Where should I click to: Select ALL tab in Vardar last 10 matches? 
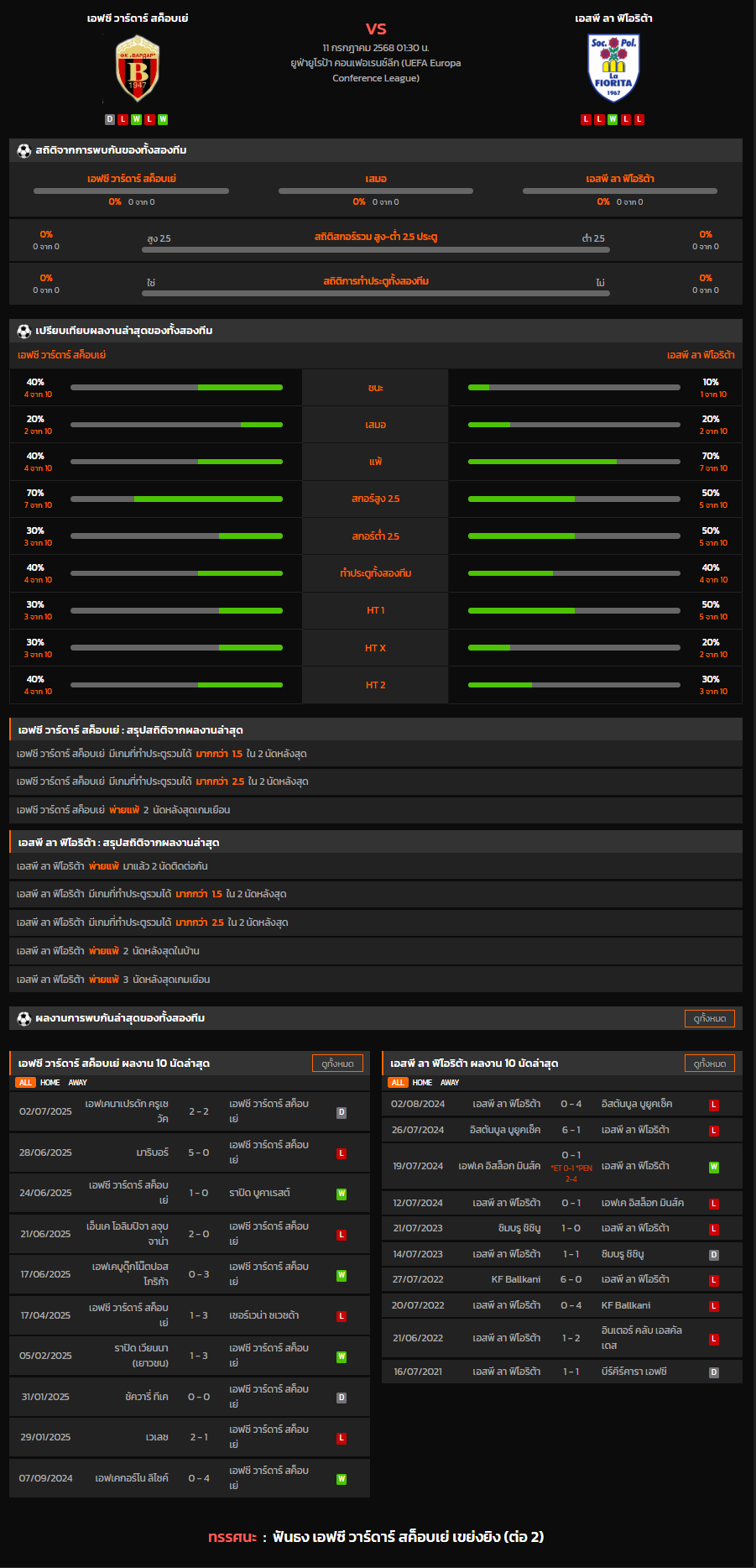pyautogui.click(x=25, y=1083)
